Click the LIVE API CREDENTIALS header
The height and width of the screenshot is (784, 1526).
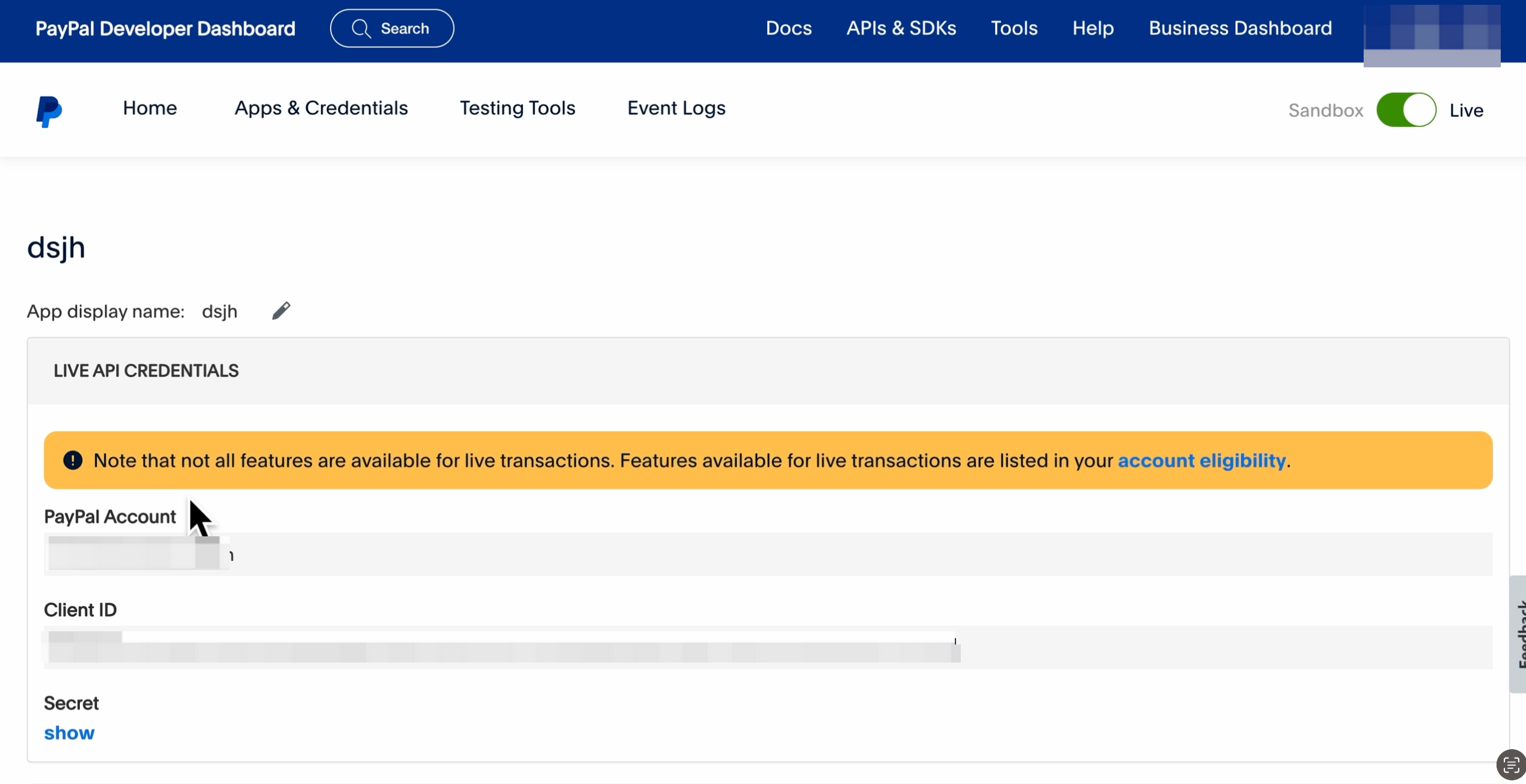click(x=146, y=371)
